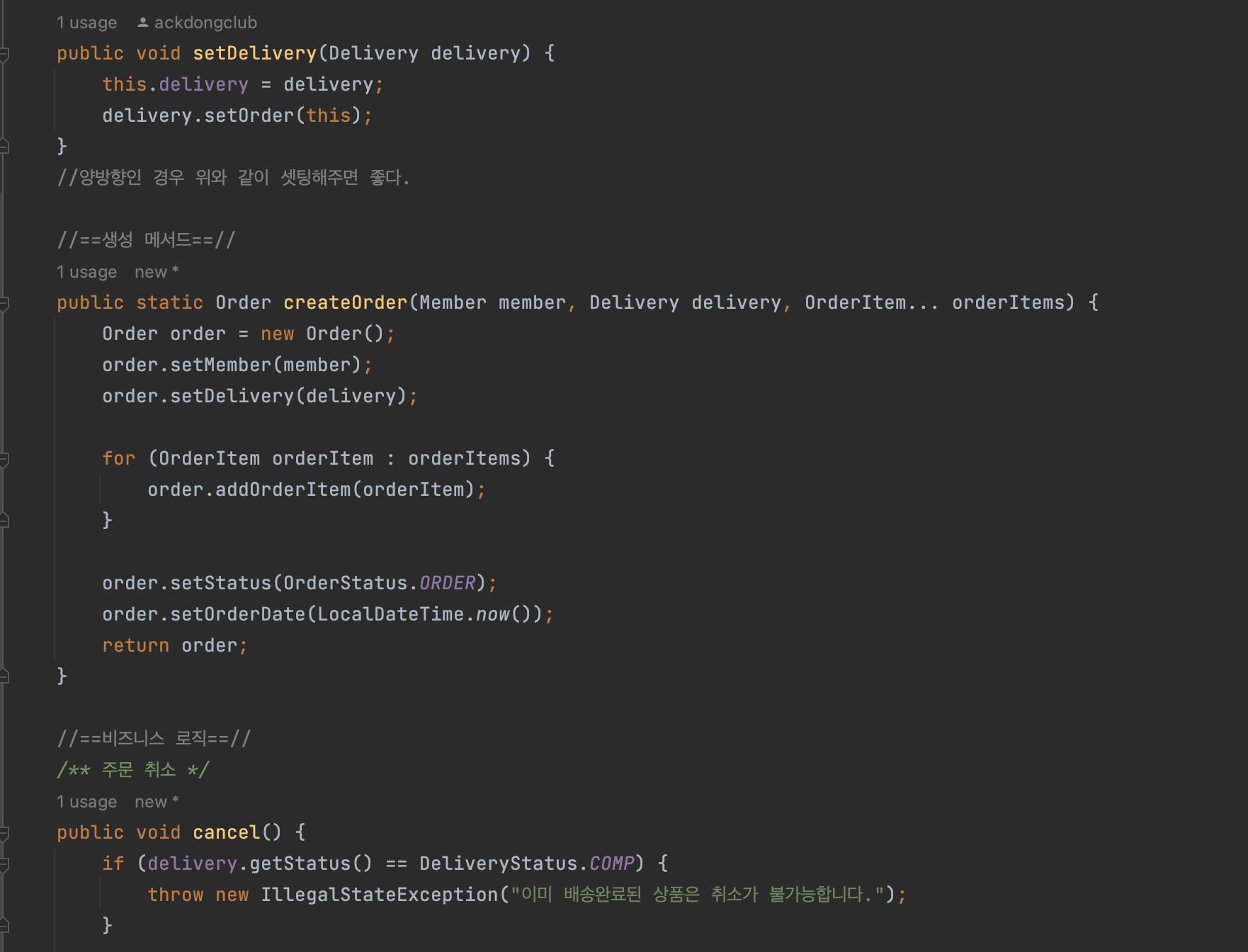Show usages hint above setDelivery method
The image size is (1248, 952).
click(87, 23)
